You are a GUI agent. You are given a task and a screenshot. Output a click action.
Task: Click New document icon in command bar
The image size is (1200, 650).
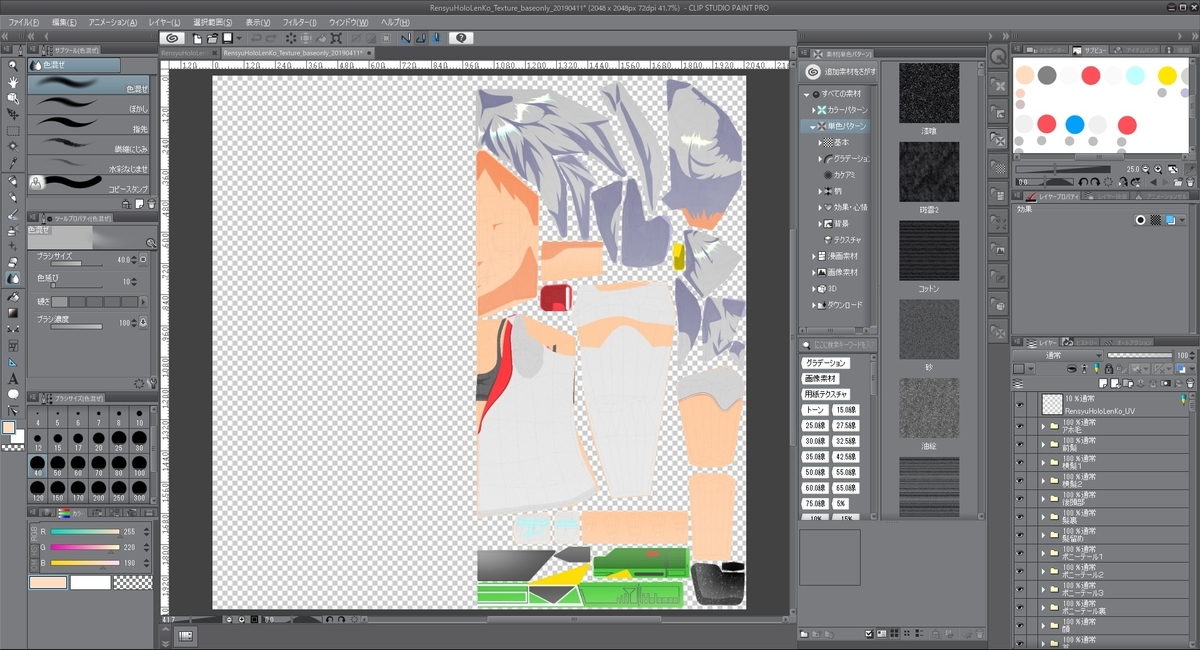pos(197,38)
